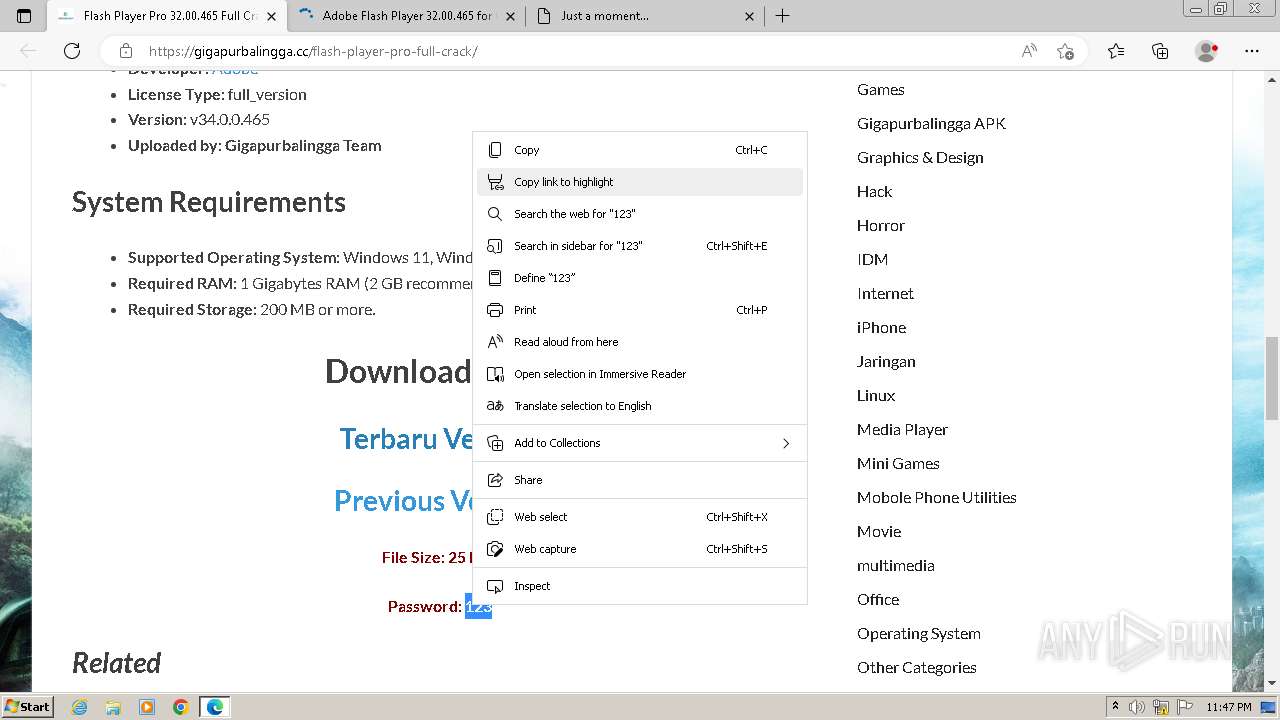The width and height of the screenshot is (1280, 720).
Task: Launch Internet Explorer from taskbar
Action: 80,707
